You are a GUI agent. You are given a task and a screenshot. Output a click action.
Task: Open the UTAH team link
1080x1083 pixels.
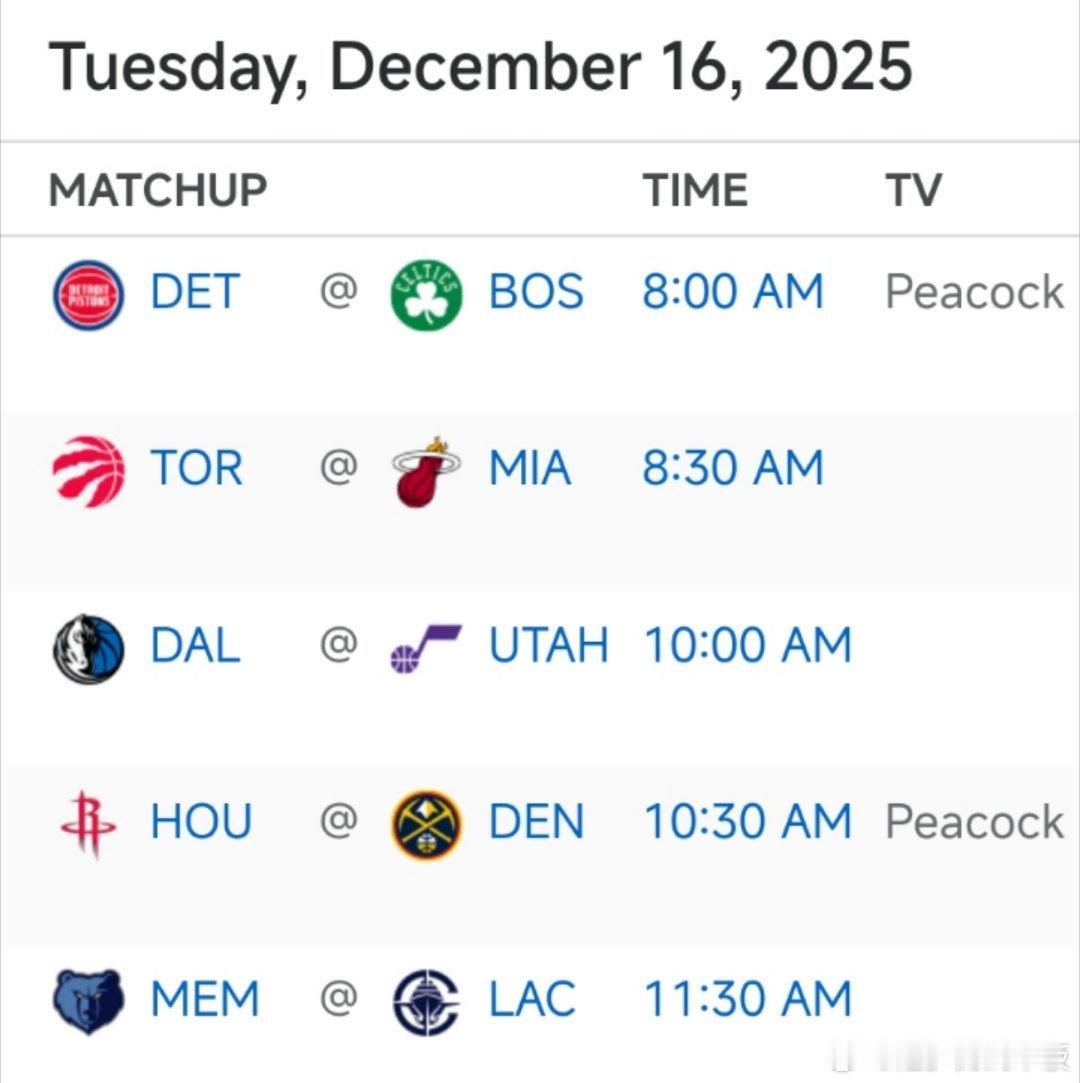tap(548, 645)
